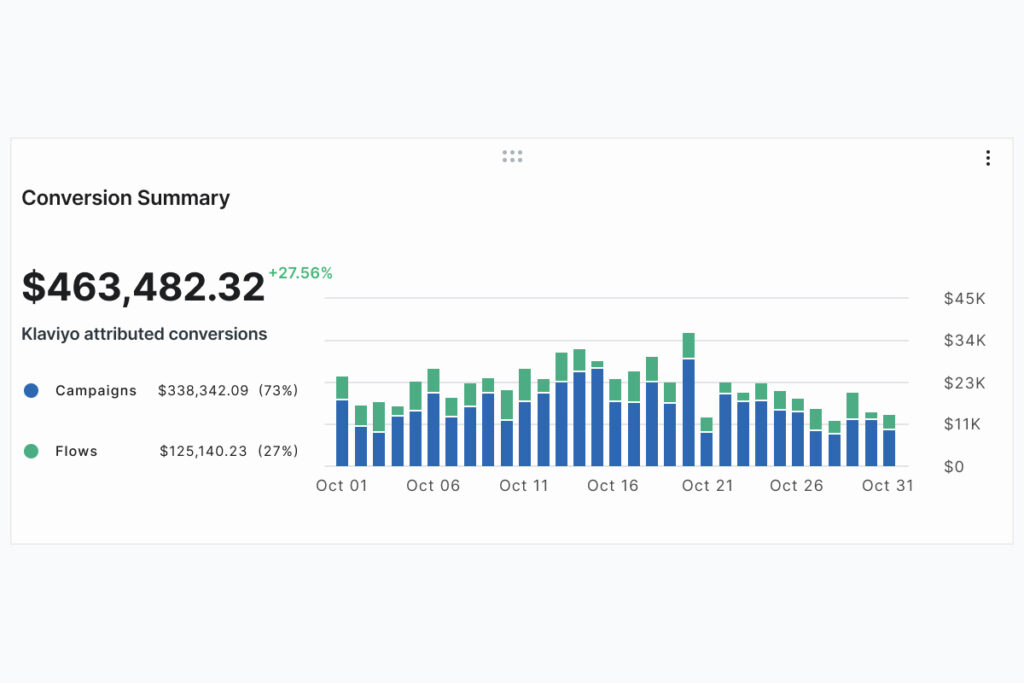Click the Oct 31 axis label
This screenshot has height=683, width=1024.
(886, 485)
